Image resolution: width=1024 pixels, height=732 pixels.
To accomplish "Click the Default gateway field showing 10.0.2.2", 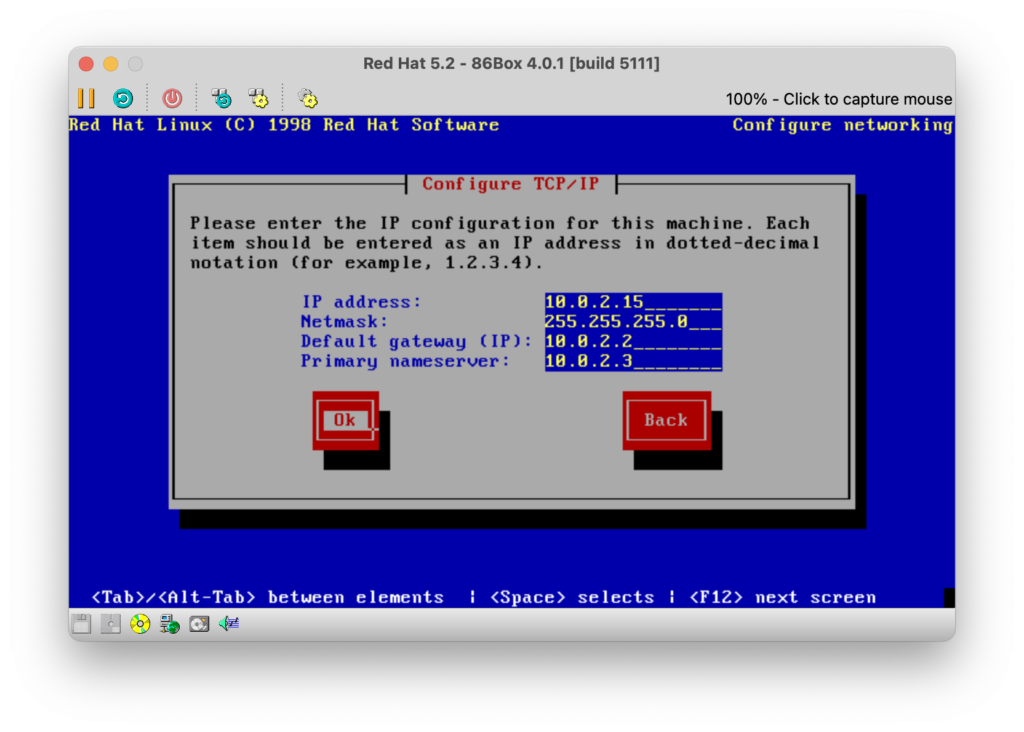I will pyautogui.click(x=633, y=342).
